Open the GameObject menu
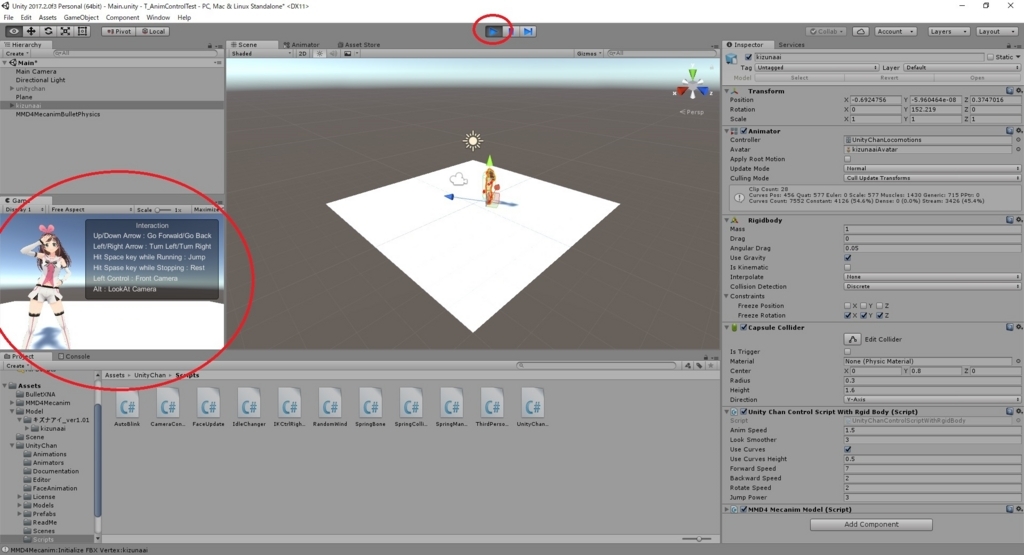The height and width of the screenshot is (555, 1024). (x=81, y=18)
